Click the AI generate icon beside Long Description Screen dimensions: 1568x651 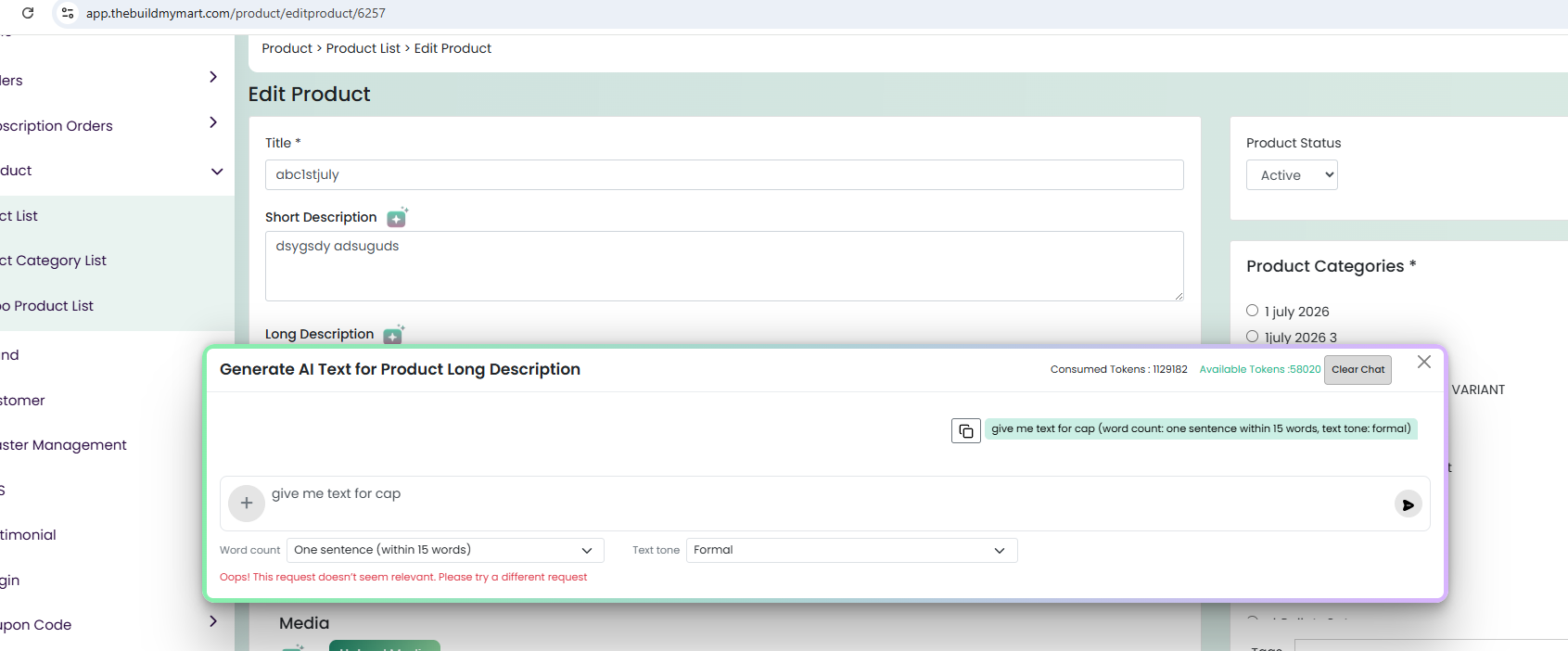394,334
